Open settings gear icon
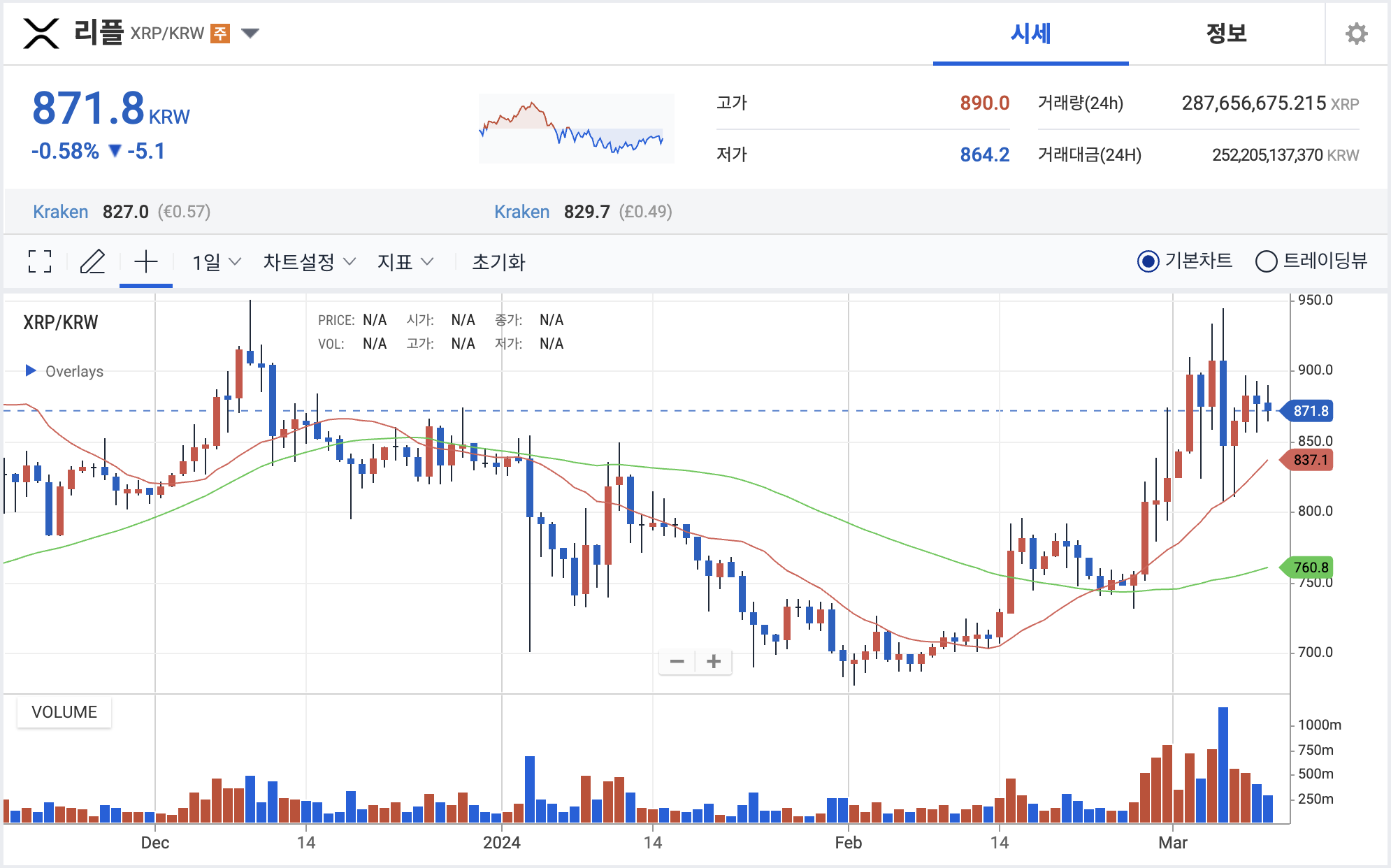Image resolution: width=1391 pixels, height=868 pixels. click(1356, 34)
